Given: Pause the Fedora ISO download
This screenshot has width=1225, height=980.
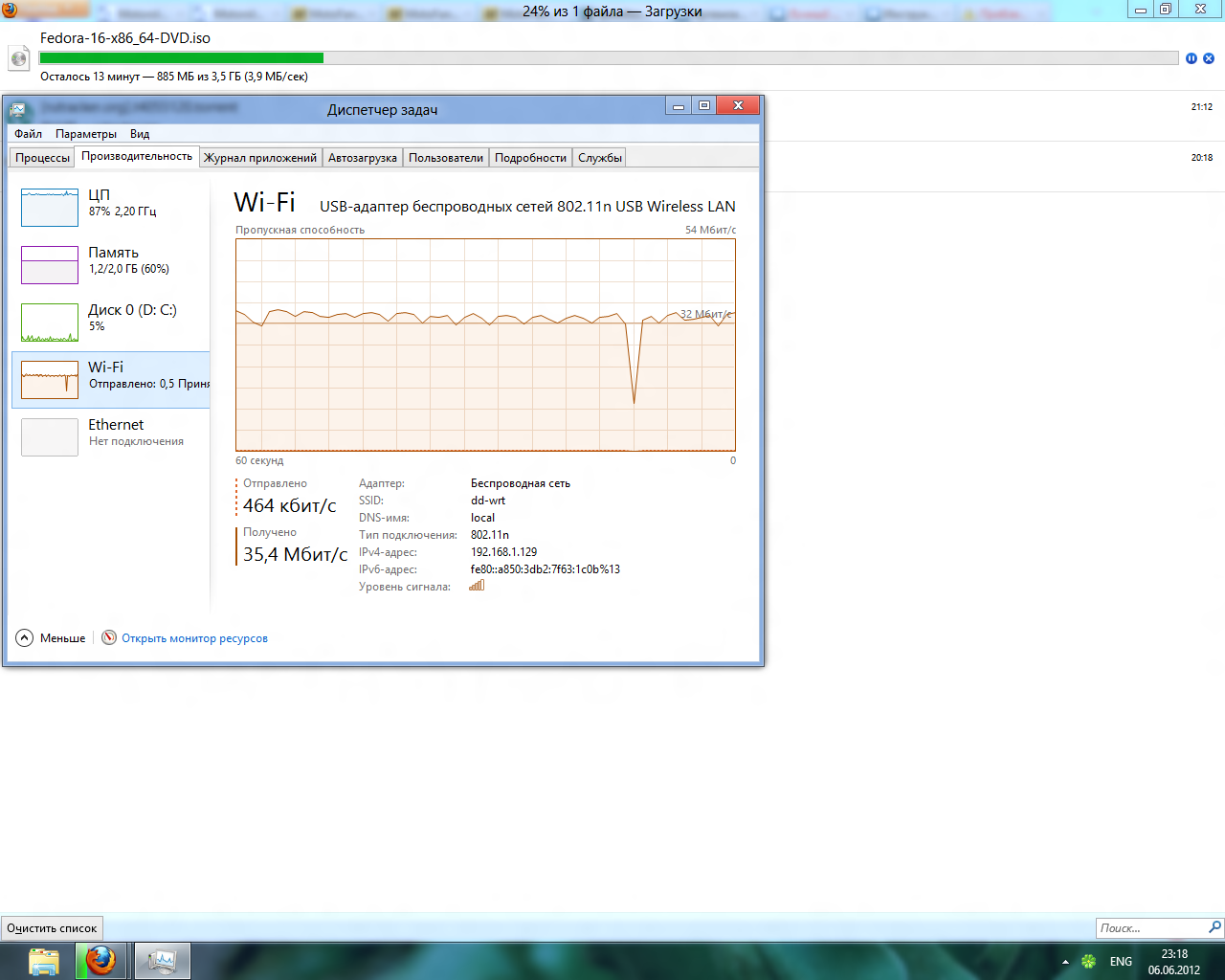Looking at the screenshot, I should 1192,58.
